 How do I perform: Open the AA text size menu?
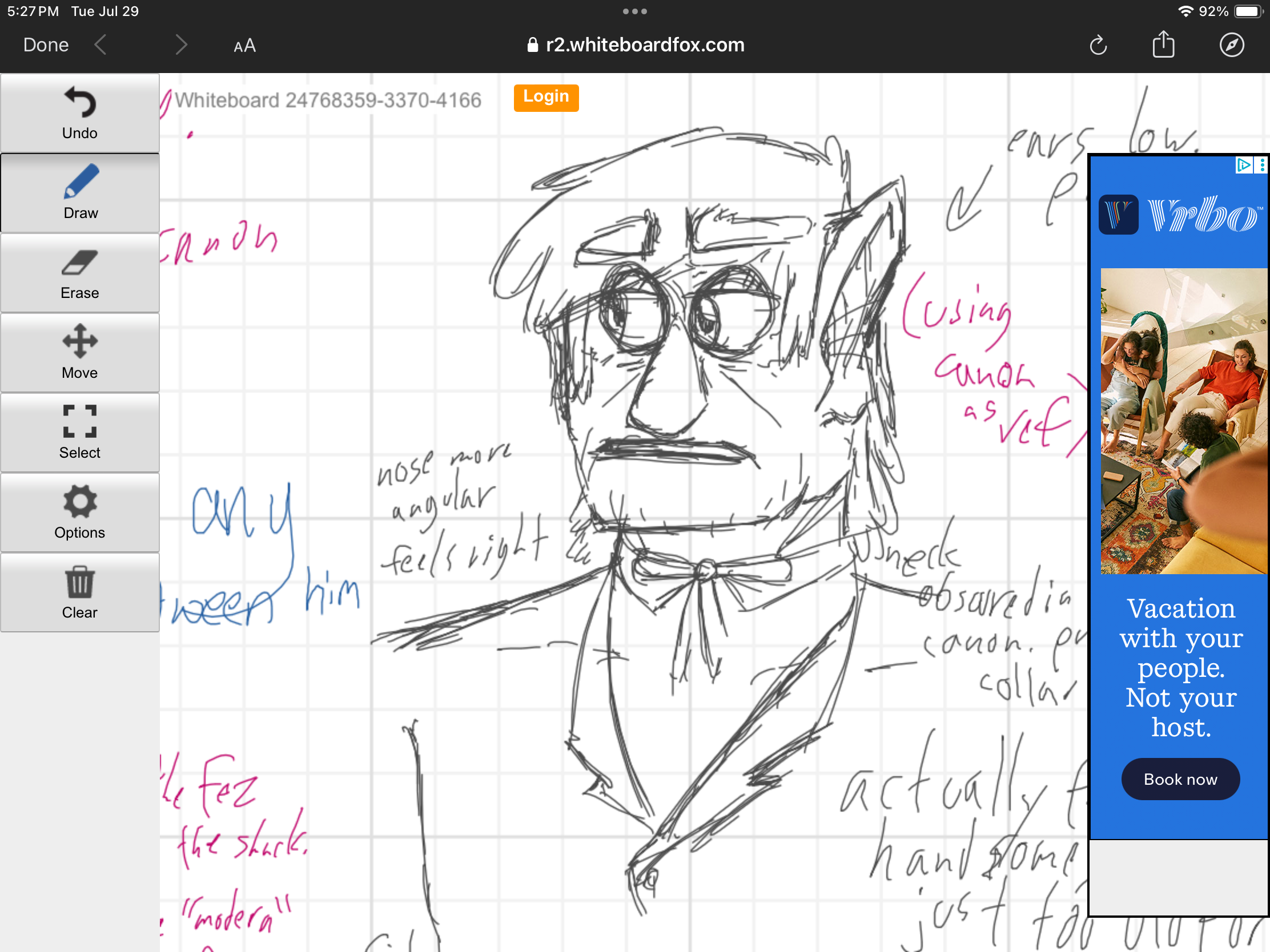[244, 45]
